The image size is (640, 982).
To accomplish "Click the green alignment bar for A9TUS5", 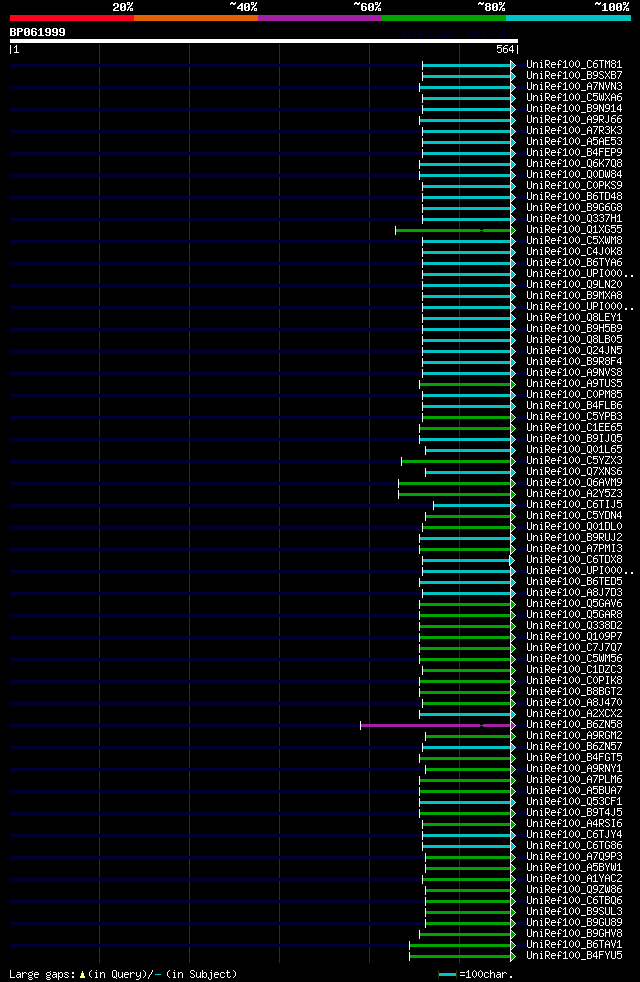I will point(467,384).
